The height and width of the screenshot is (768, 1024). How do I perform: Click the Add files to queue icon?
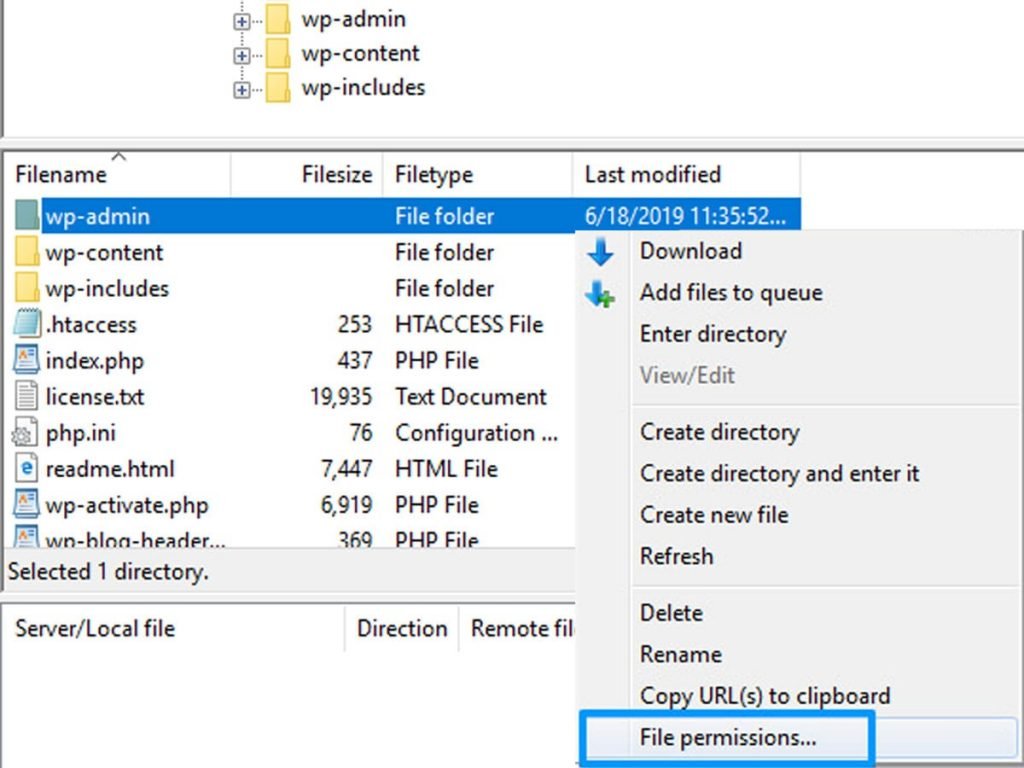pos(601,293)
